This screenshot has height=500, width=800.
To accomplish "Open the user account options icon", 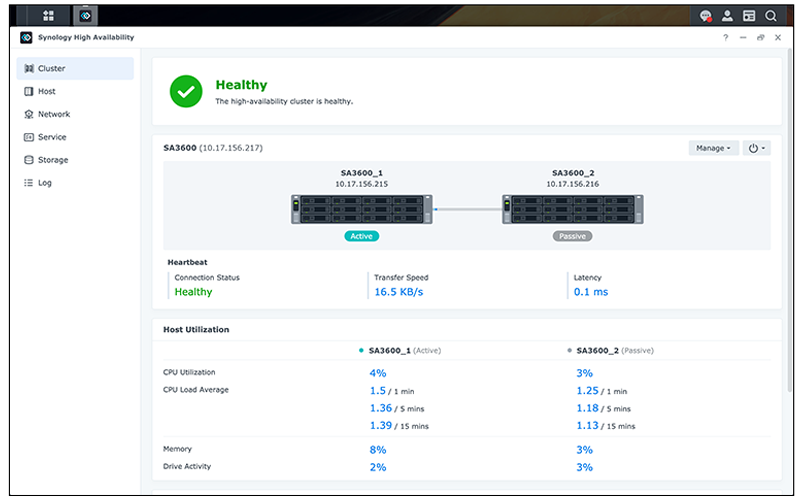I will [x=727, y=16].
